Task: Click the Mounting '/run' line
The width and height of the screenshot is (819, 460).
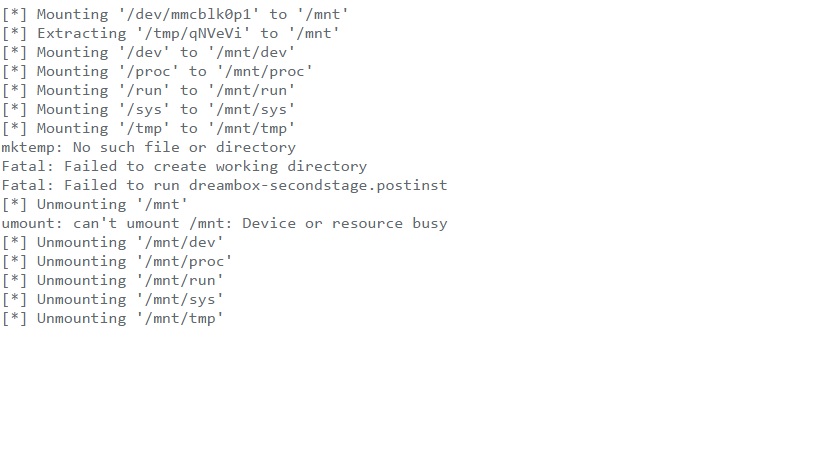Action: [x=148, y=90]
